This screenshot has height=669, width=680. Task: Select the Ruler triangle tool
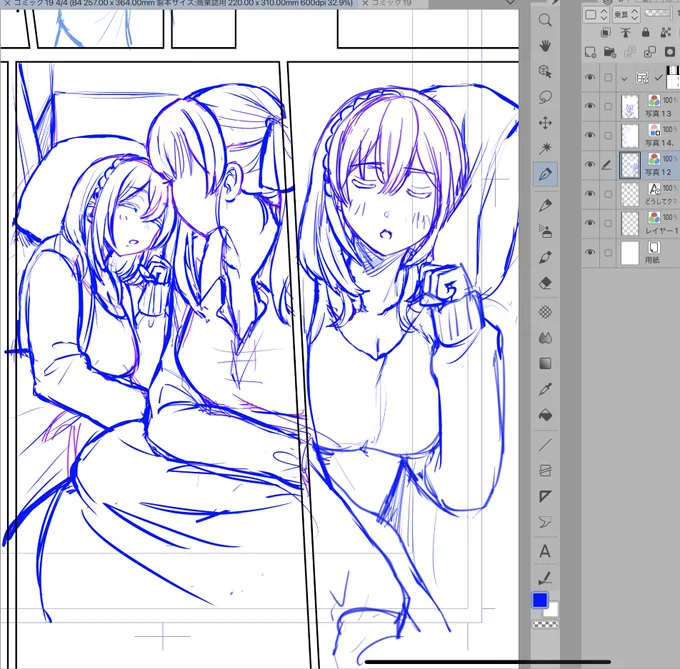[545, 496]
